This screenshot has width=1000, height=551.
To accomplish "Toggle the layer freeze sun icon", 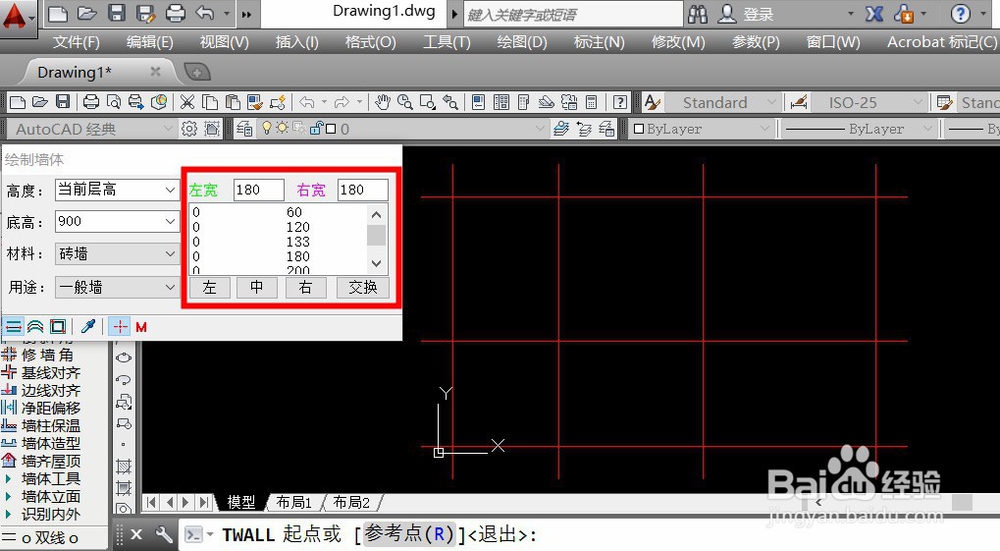I will click(281, 128).
